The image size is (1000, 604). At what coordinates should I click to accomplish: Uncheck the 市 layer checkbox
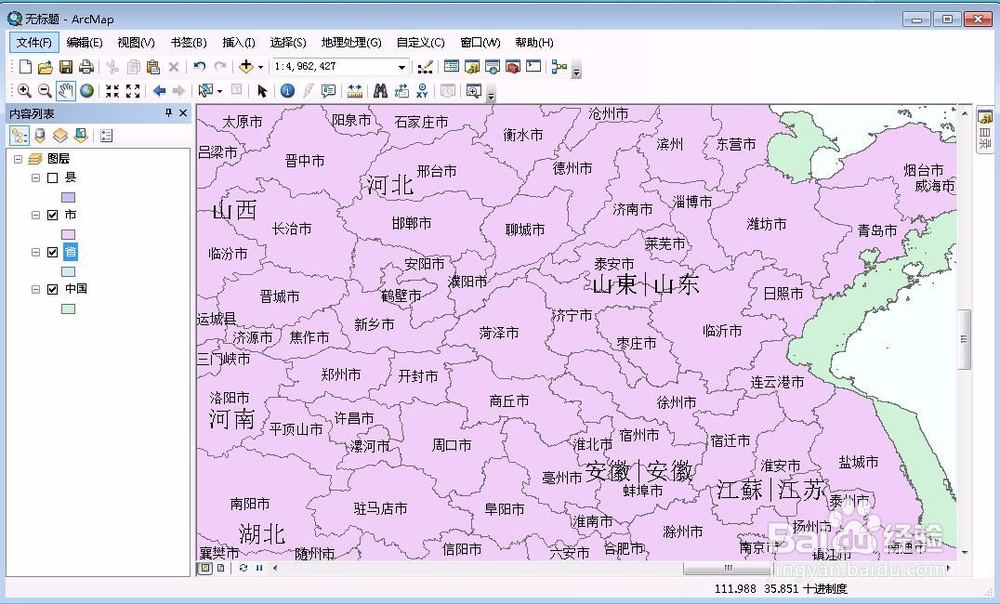[53, 215]
